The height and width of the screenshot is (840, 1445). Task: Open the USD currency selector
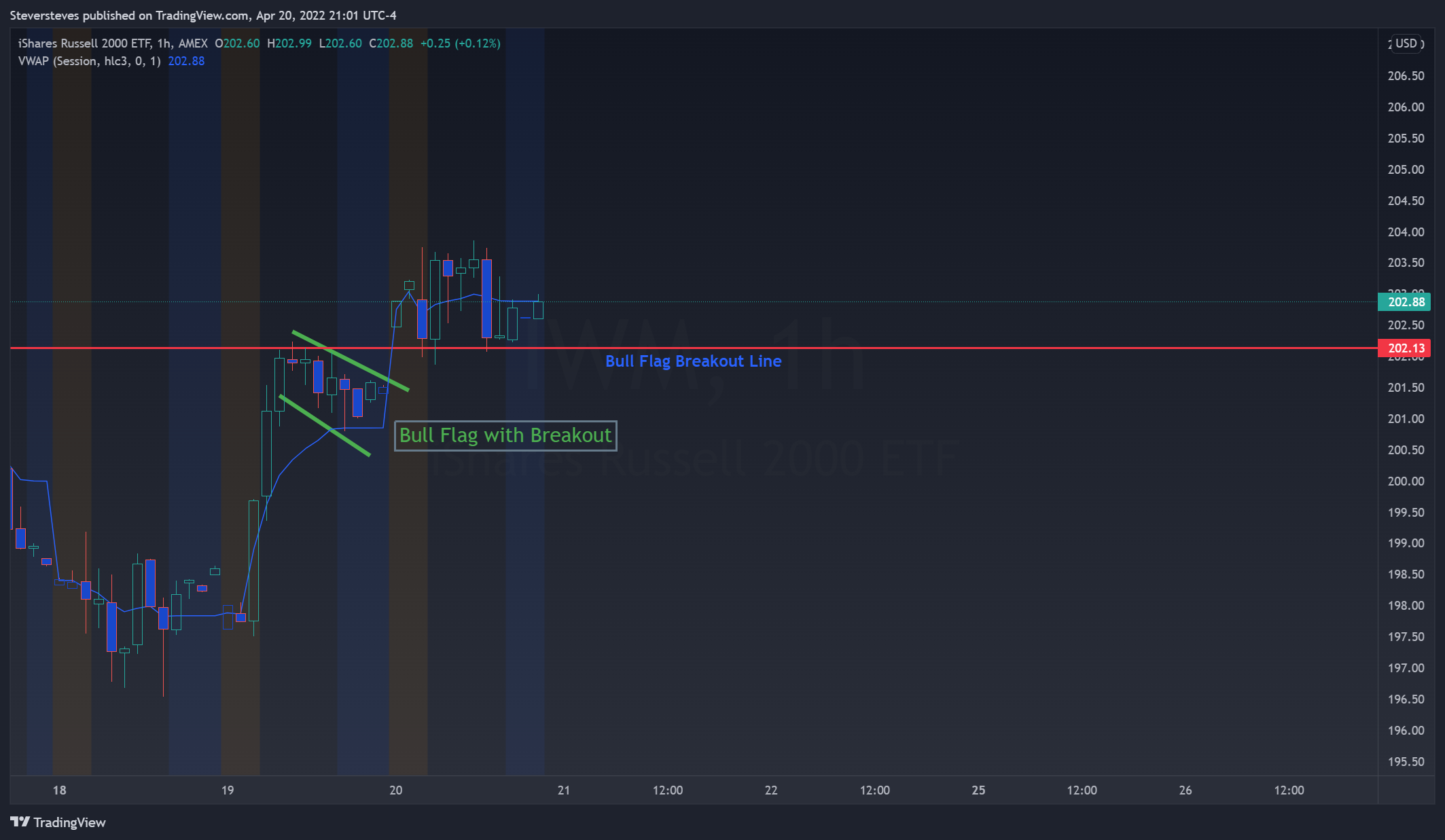(x=1406, y=43)
